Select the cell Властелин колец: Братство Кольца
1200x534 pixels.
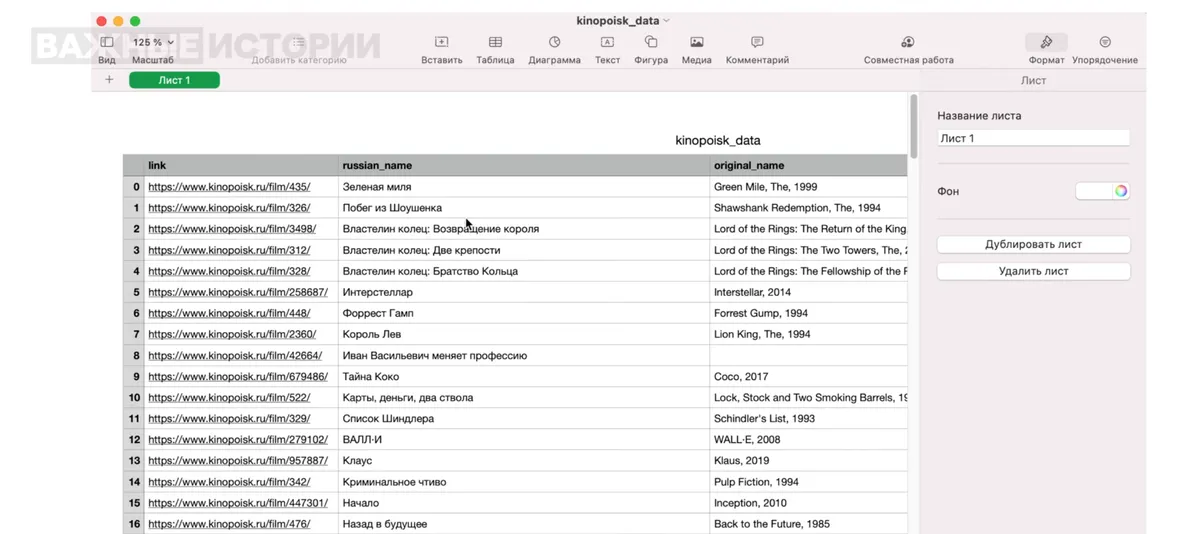524,271
